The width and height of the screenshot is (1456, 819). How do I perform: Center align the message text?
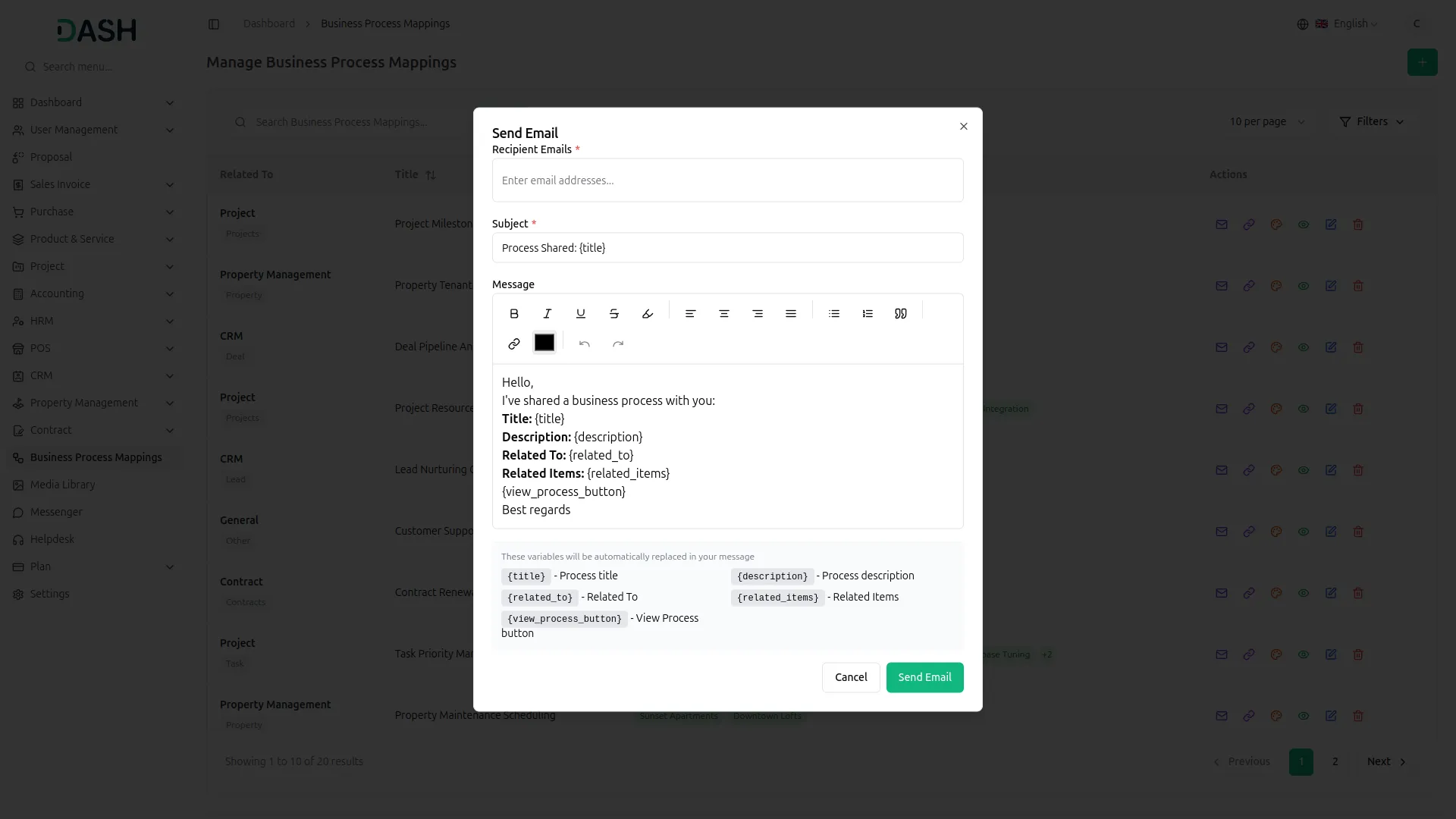[724, 314]
